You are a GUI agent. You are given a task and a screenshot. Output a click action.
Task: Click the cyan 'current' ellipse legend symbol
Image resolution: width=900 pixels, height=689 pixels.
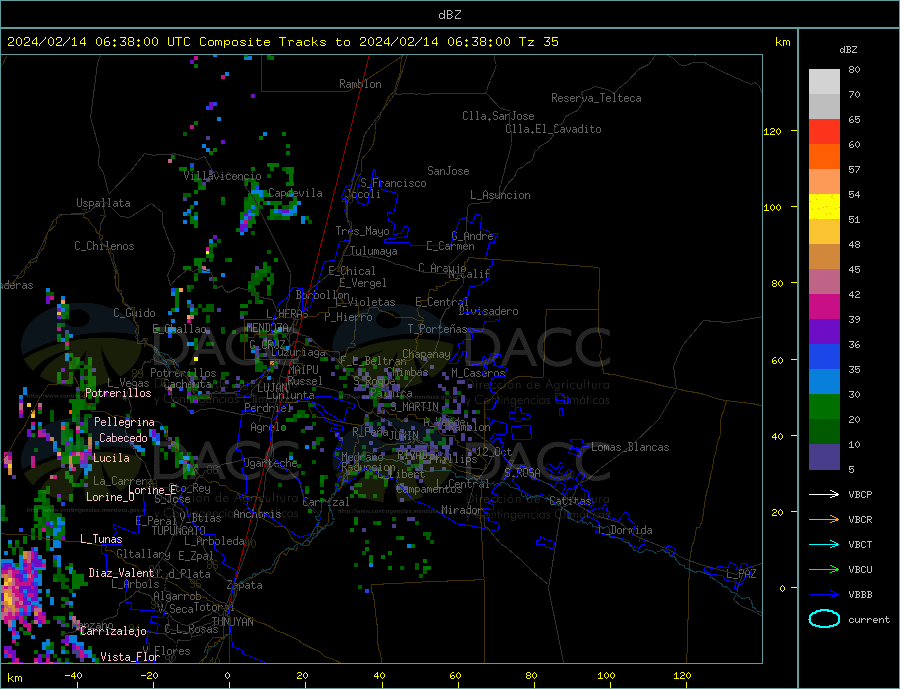click(x=824, y=619)
